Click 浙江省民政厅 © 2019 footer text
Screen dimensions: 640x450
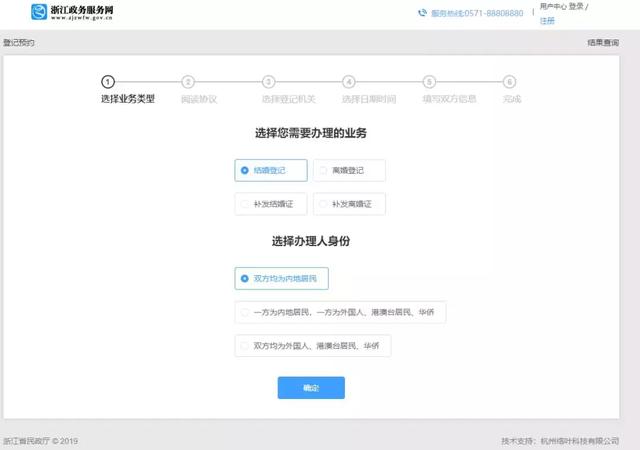tap(41, 441)
